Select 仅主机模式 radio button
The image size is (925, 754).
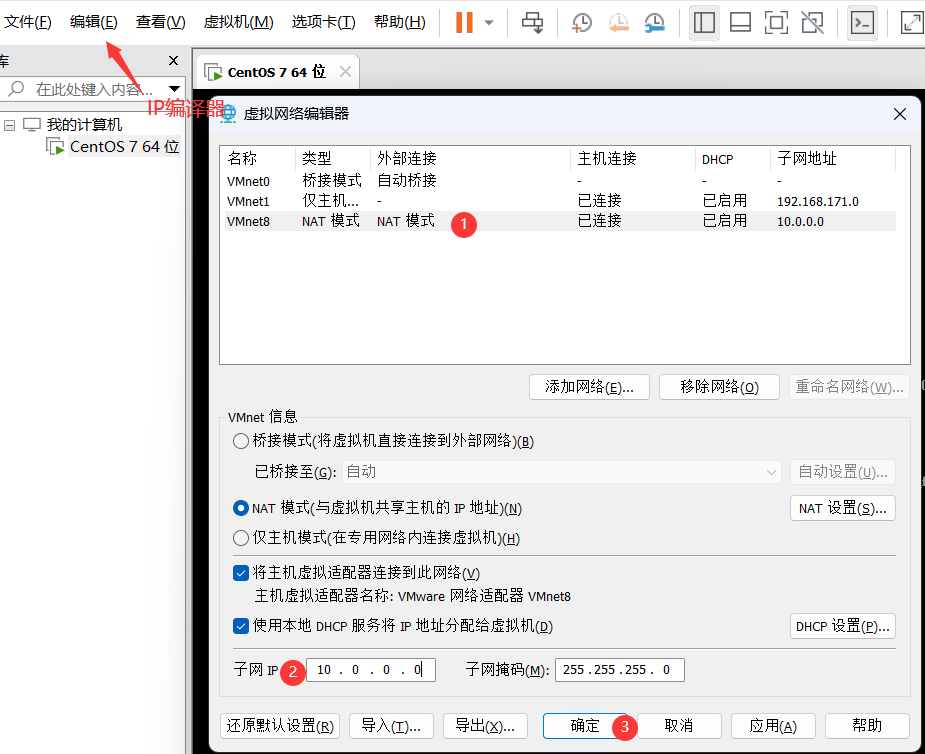click(241, 537)
